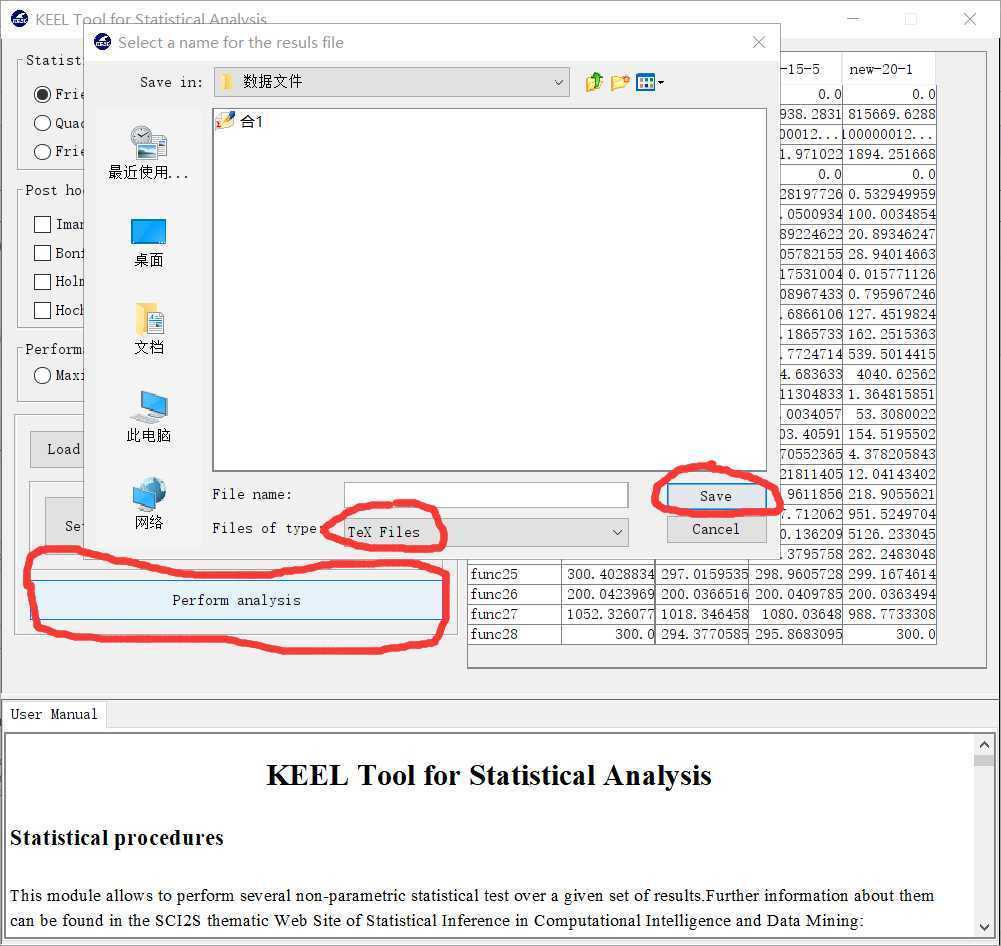The image size is (1001, 946).
Task: Click the Up One Level folder icon
Action: pyautogui.click(x=594, y=82)
